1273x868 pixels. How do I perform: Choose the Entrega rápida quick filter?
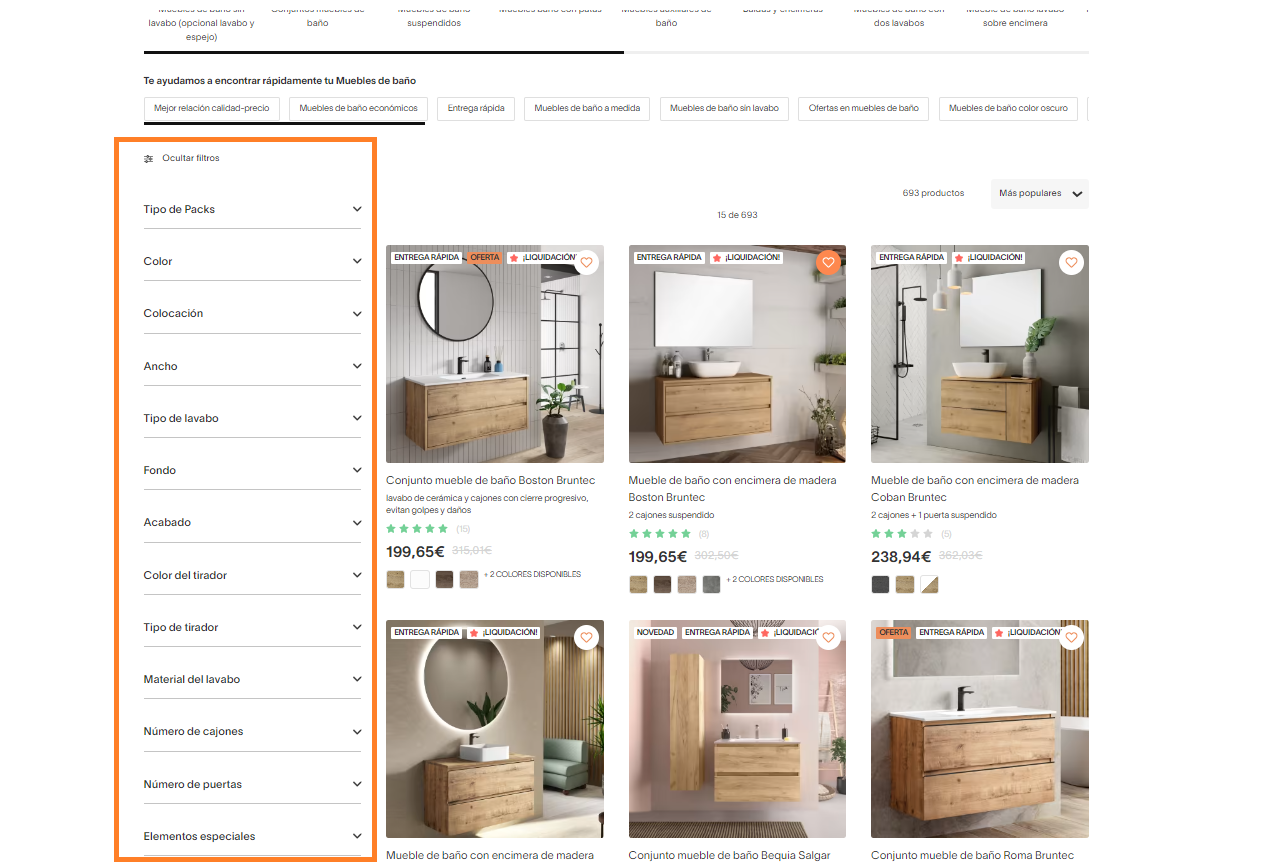476,108
